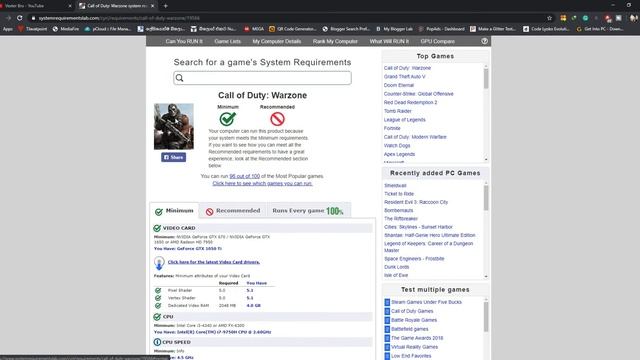
Task: Open the 95 out of 100 link
Action: point(244,176)
